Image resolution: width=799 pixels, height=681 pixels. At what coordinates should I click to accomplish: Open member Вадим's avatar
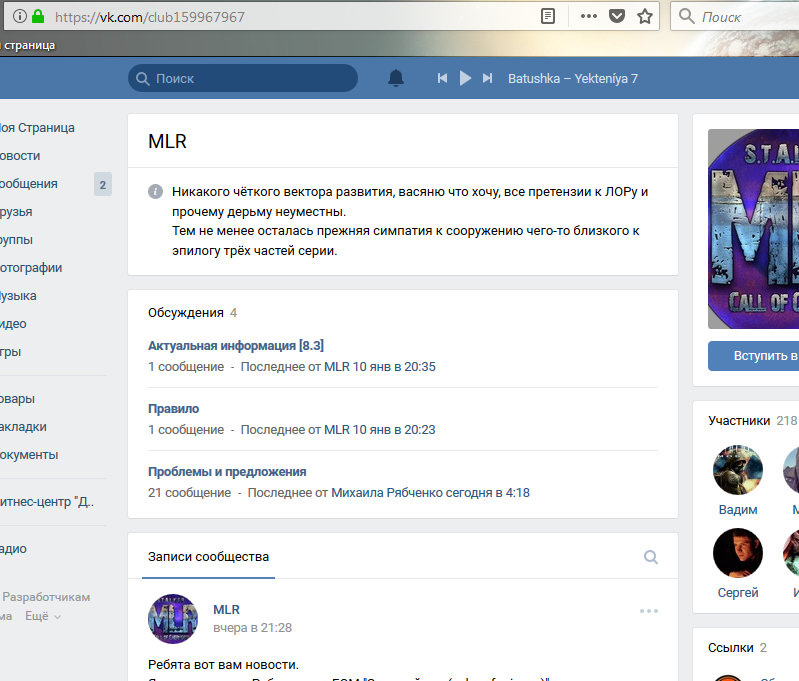738,470
